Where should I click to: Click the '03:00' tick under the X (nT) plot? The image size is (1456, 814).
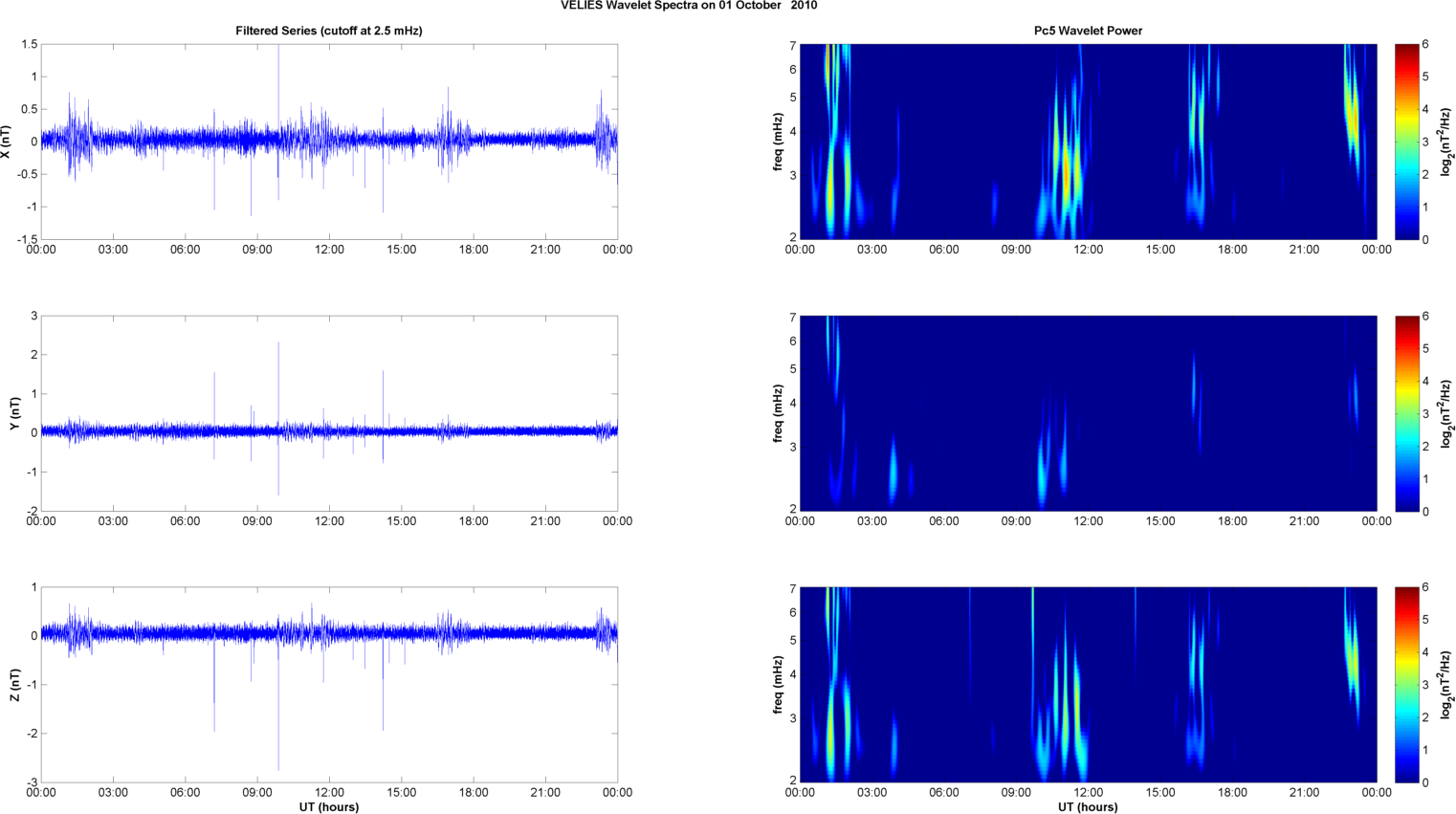pyautogui.click(x=113, y=250)
